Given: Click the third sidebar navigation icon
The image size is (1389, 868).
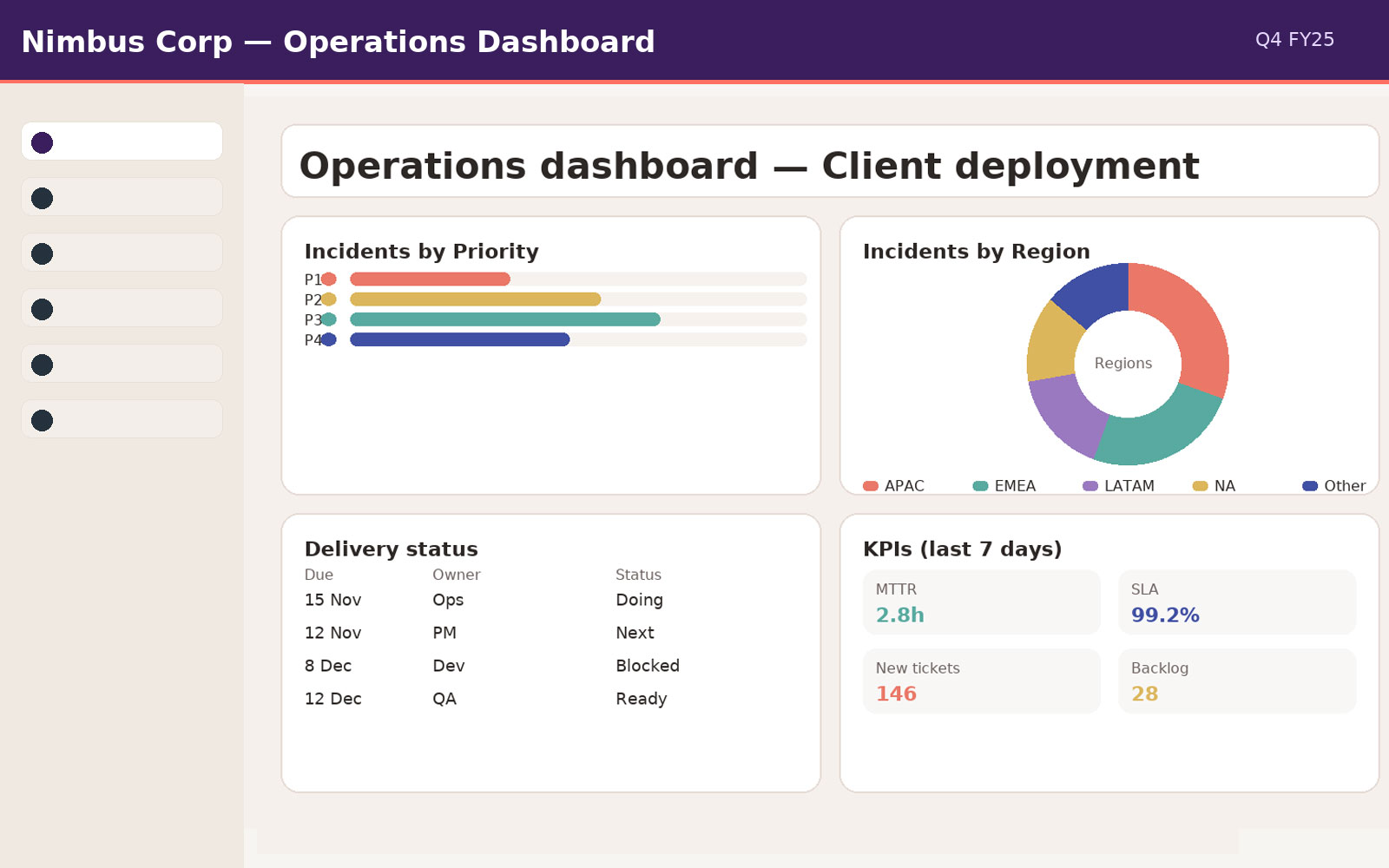Looking at the screenshot, I should (x=41, y=253).
